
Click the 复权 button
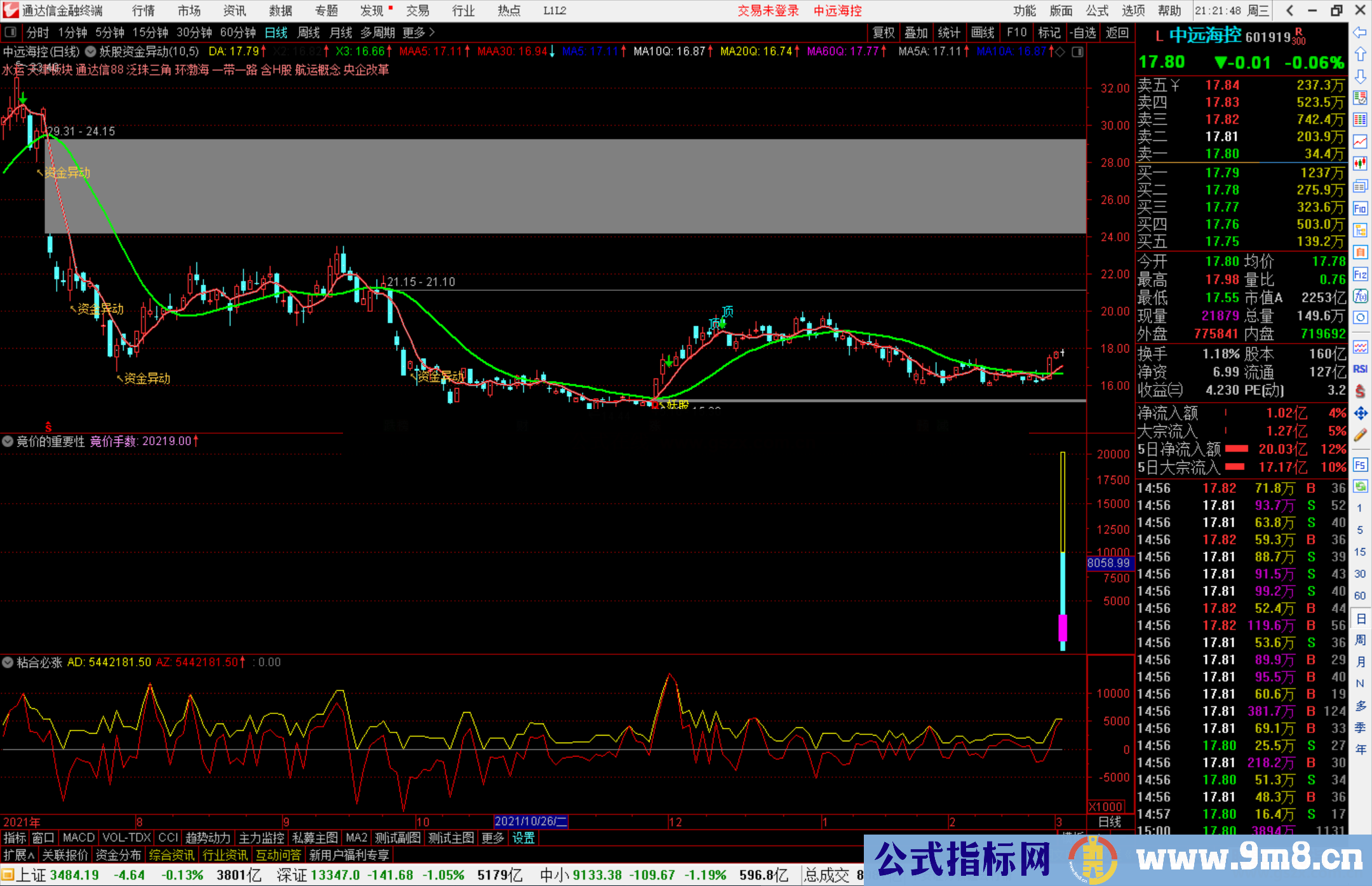click(x=884, y=32)
